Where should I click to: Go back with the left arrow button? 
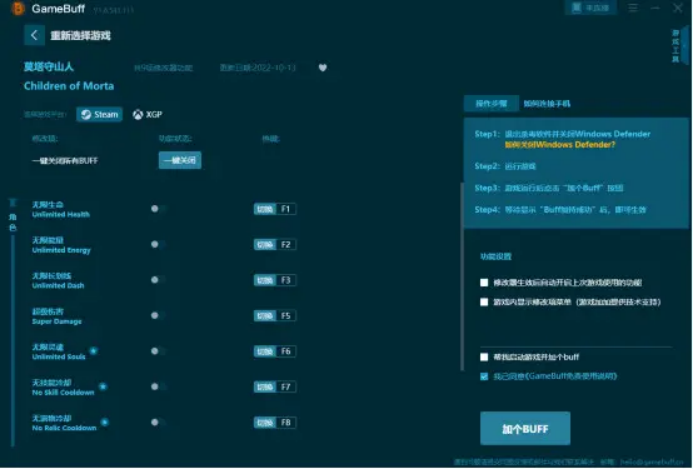(34, 35)
